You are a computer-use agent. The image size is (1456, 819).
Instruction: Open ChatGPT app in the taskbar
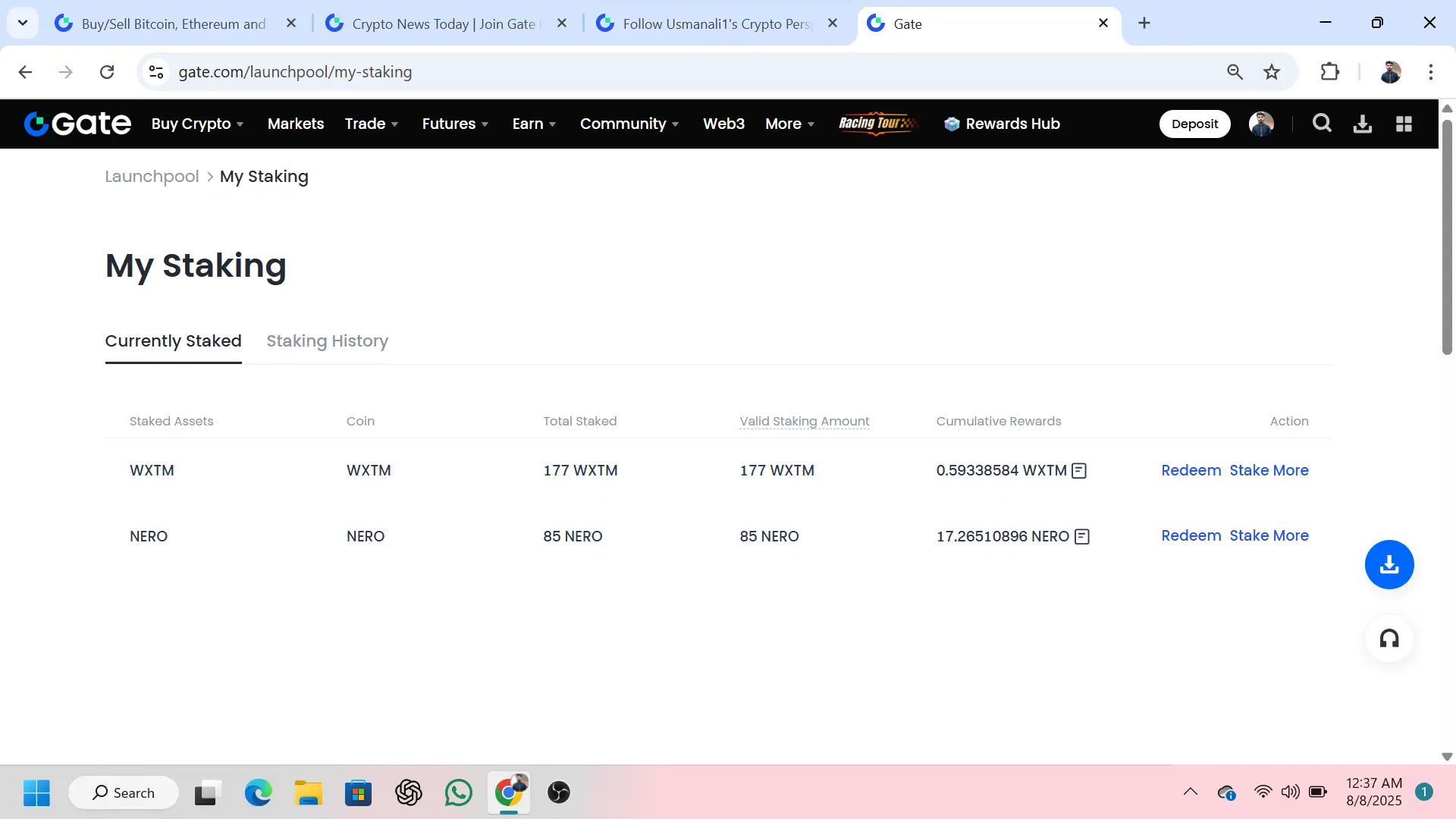(x=409, y=792)
